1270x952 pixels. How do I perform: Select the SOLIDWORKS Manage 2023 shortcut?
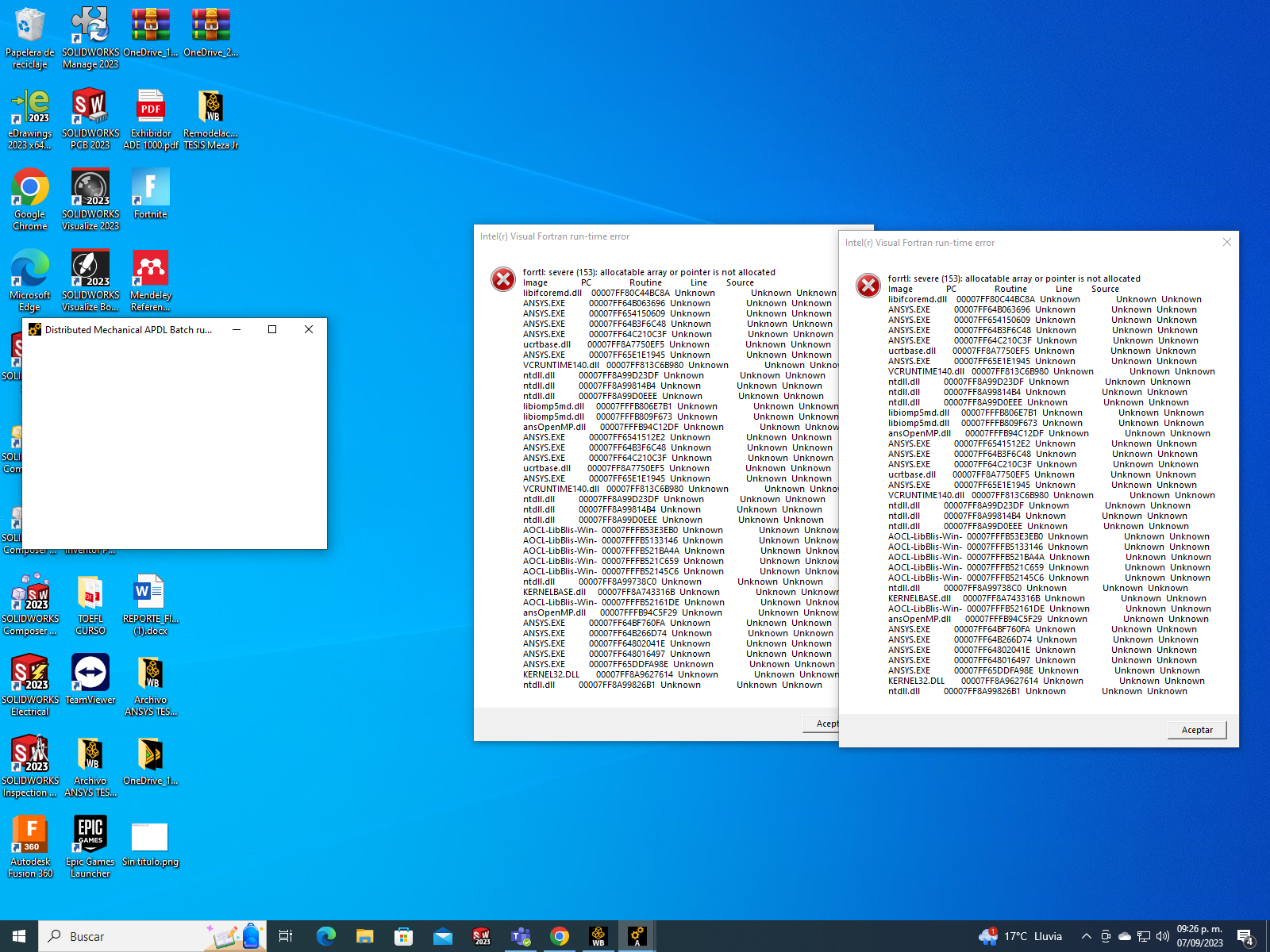pyautogui.click(x=90, y=36)
